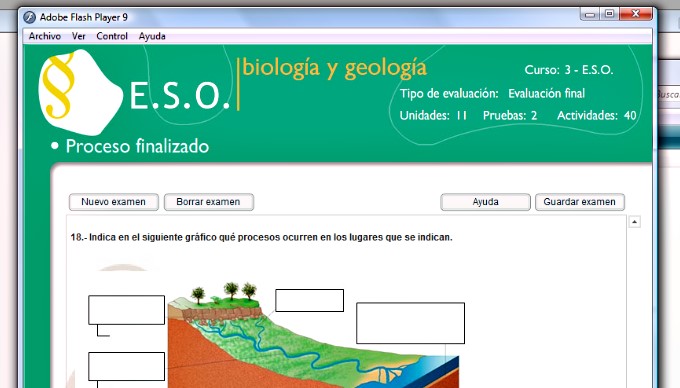The height and width of the screenshot is (388, 680).
Task: Click the Guardar examen button
Action: coord(580,202)
